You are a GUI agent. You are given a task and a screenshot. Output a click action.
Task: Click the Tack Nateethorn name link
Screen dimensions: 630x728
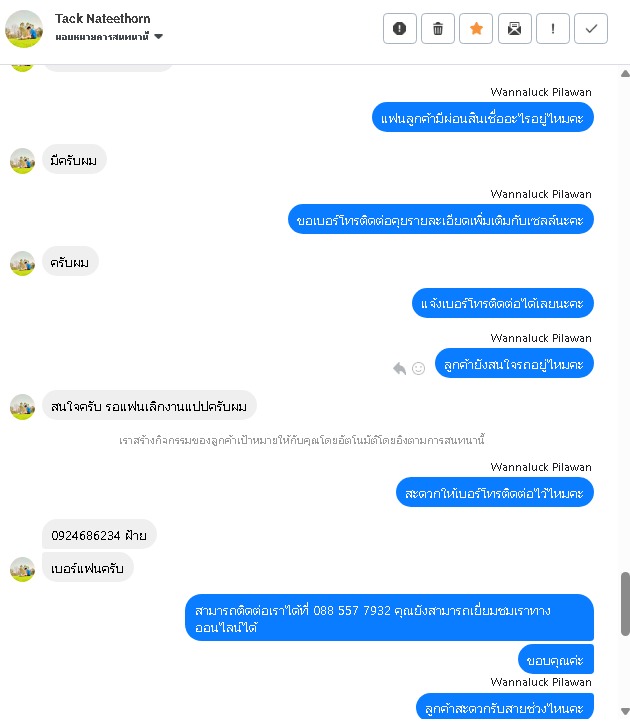pyautogui.click(x=103, y=19)
